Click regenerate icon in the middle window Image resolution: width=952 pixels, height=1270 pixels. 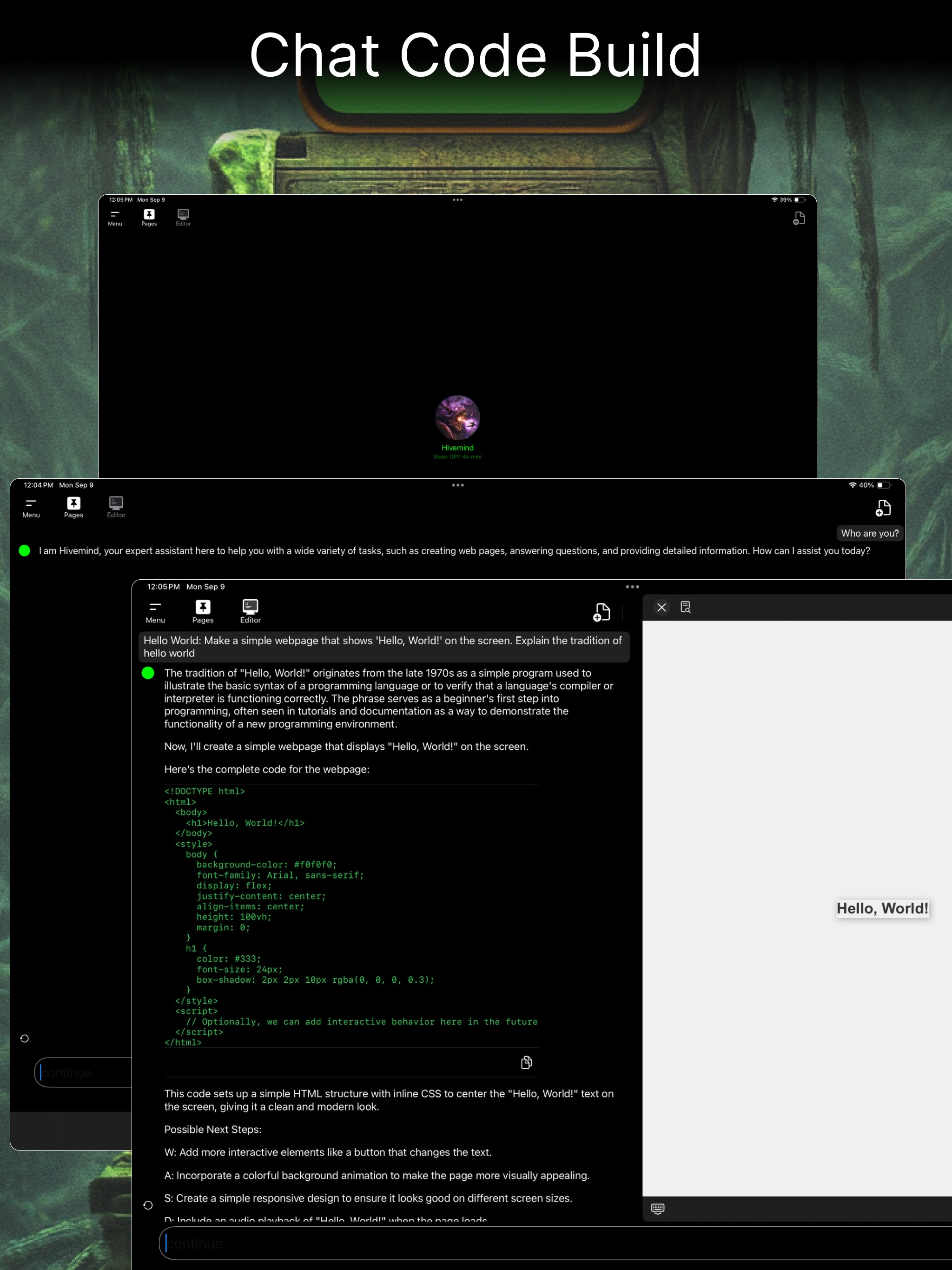click(25, 1038)
